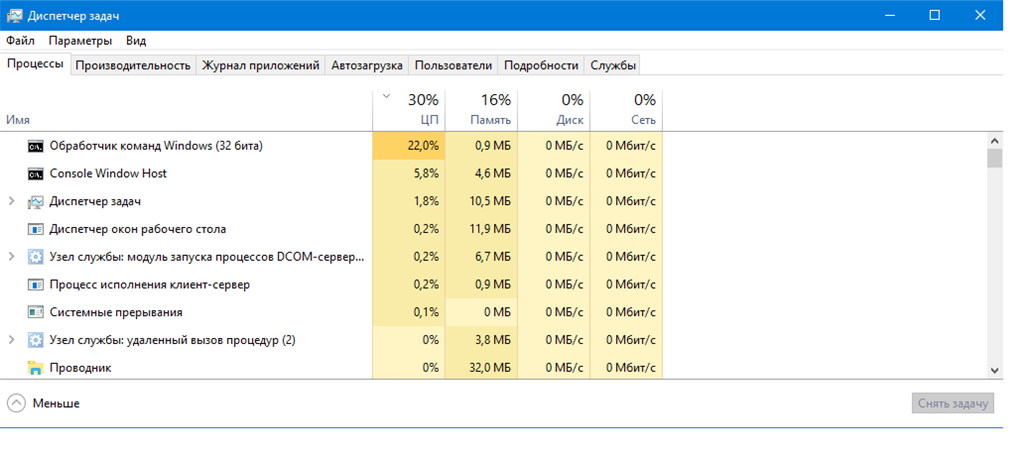Maximize the Task Manager window
Screen dimensions: 1024x456
pos(935,15)
